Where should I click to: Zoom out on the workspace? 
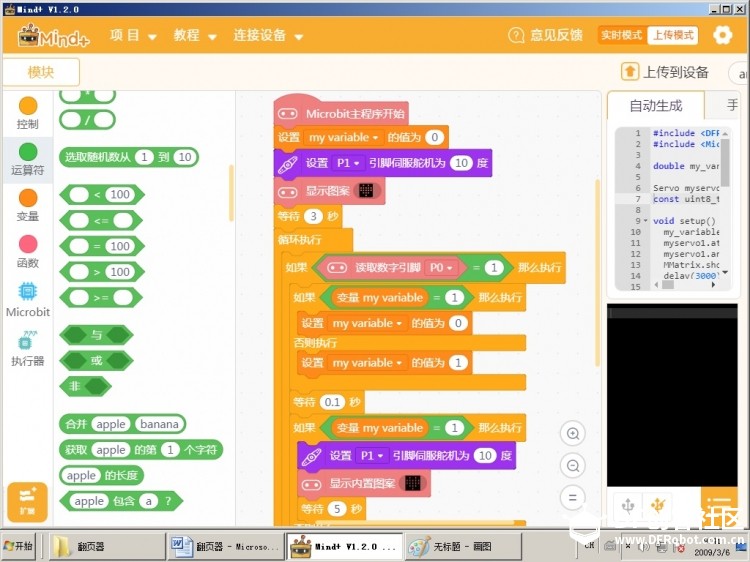(x=573, y=465)
